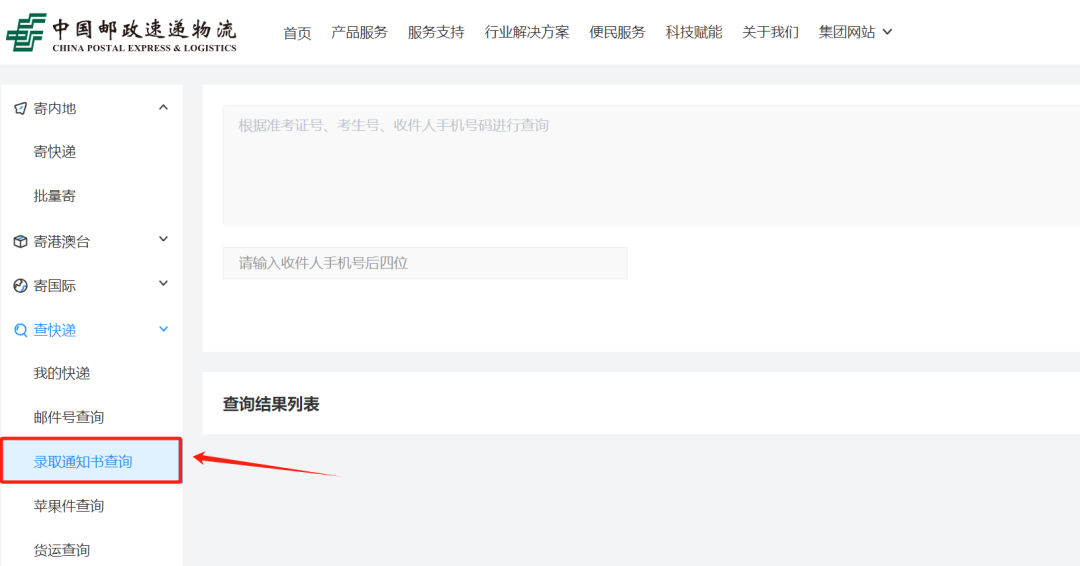The image size is (1080, 566).
Task: Expand the 寄国际 section chevron
Action: coord(163,284)
